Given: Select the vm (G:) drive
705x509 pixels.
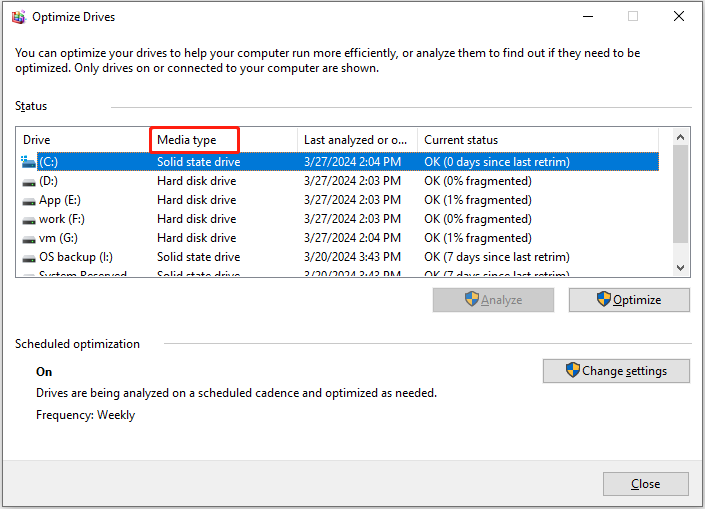Looking at the screenshot, I should [339, 238].
